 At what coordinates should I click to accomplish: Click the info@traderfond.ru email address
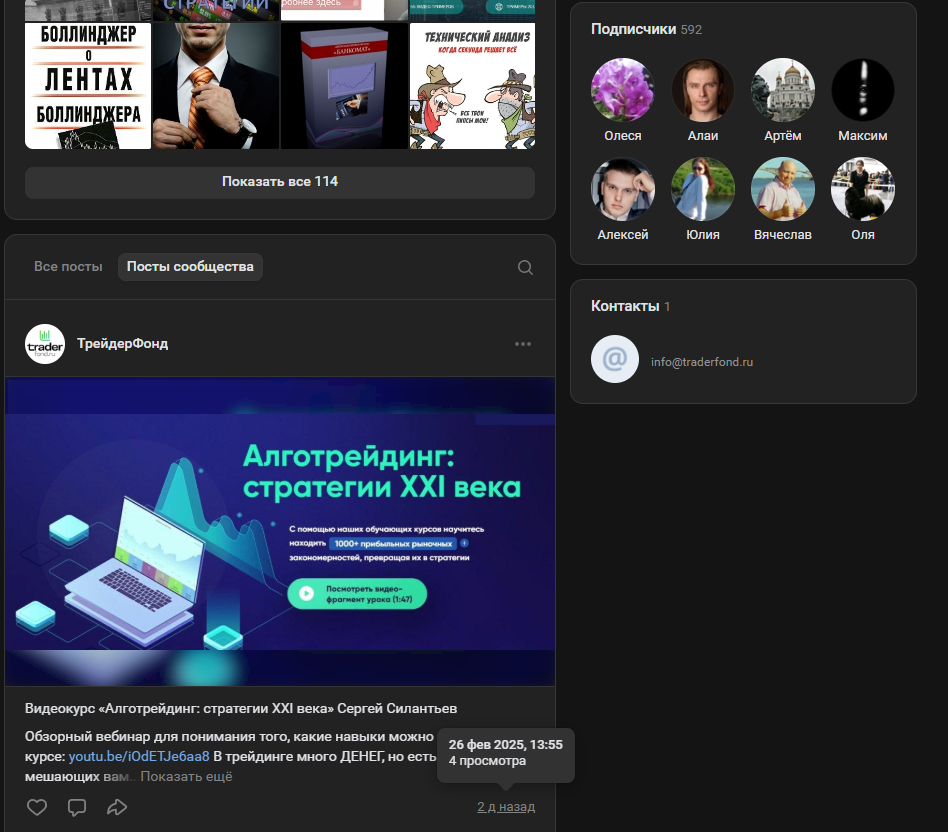coord(702,362)
